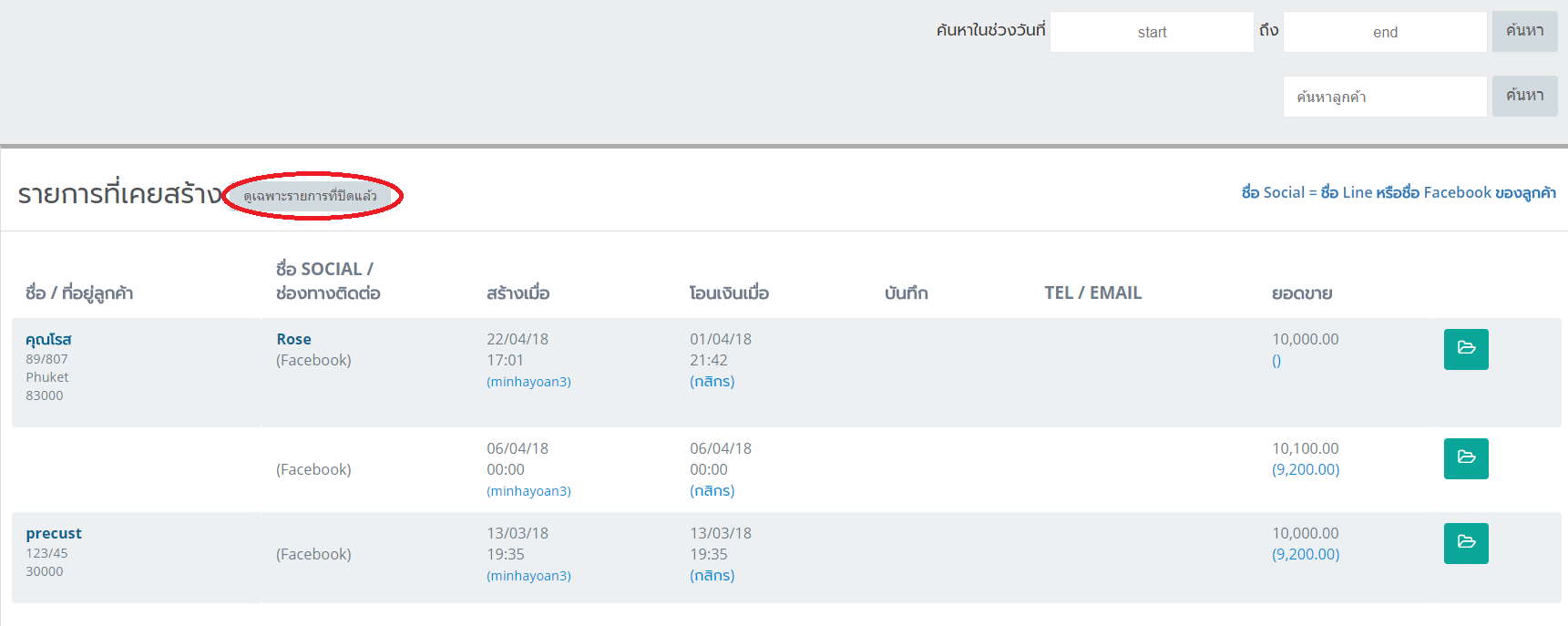Click minhayoan3 link under 06/04/18 created date
Image resolution: width=1568 pixels, height=626 pixels.
[528, 491]
